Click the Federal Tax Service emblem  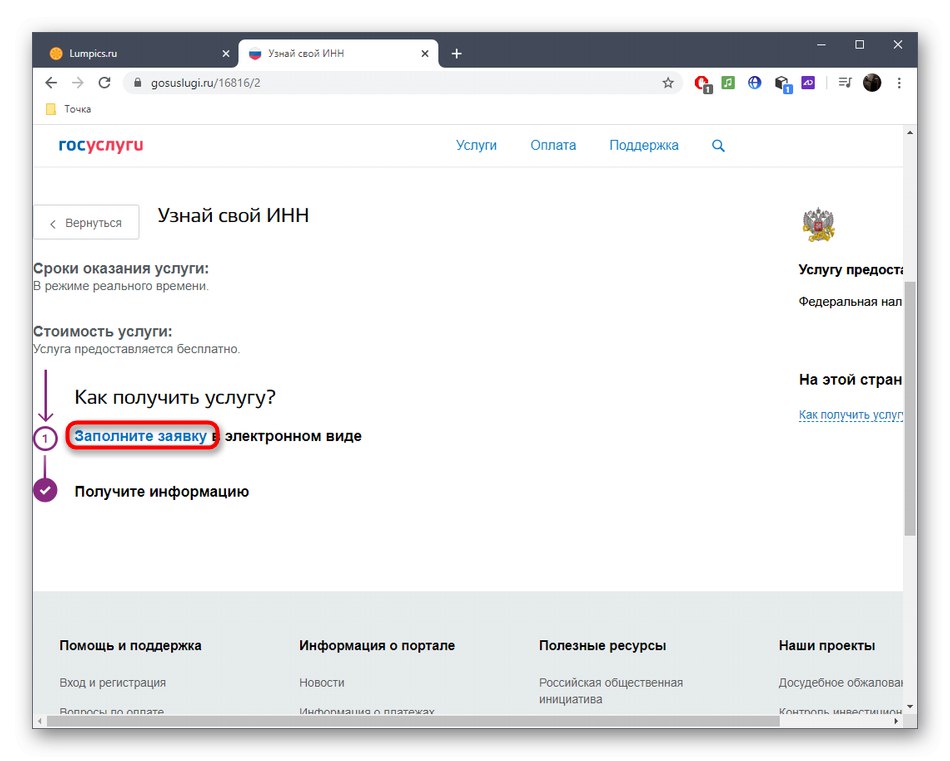pyautogui.click(x=818, y=224)
